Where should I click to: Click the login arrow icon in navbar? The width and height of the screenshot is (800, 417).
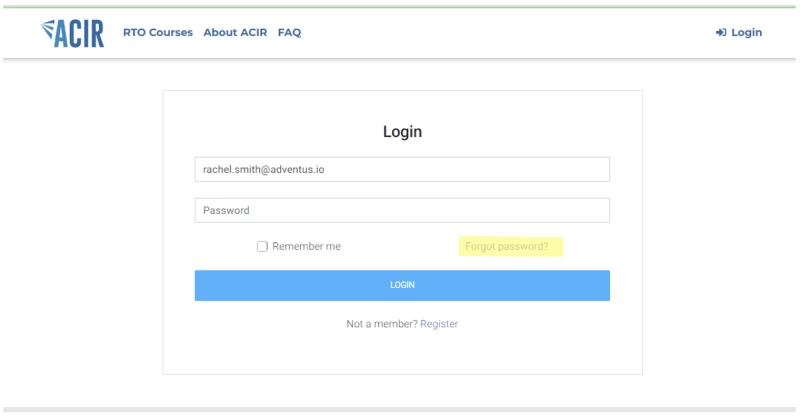pos(721,32)
